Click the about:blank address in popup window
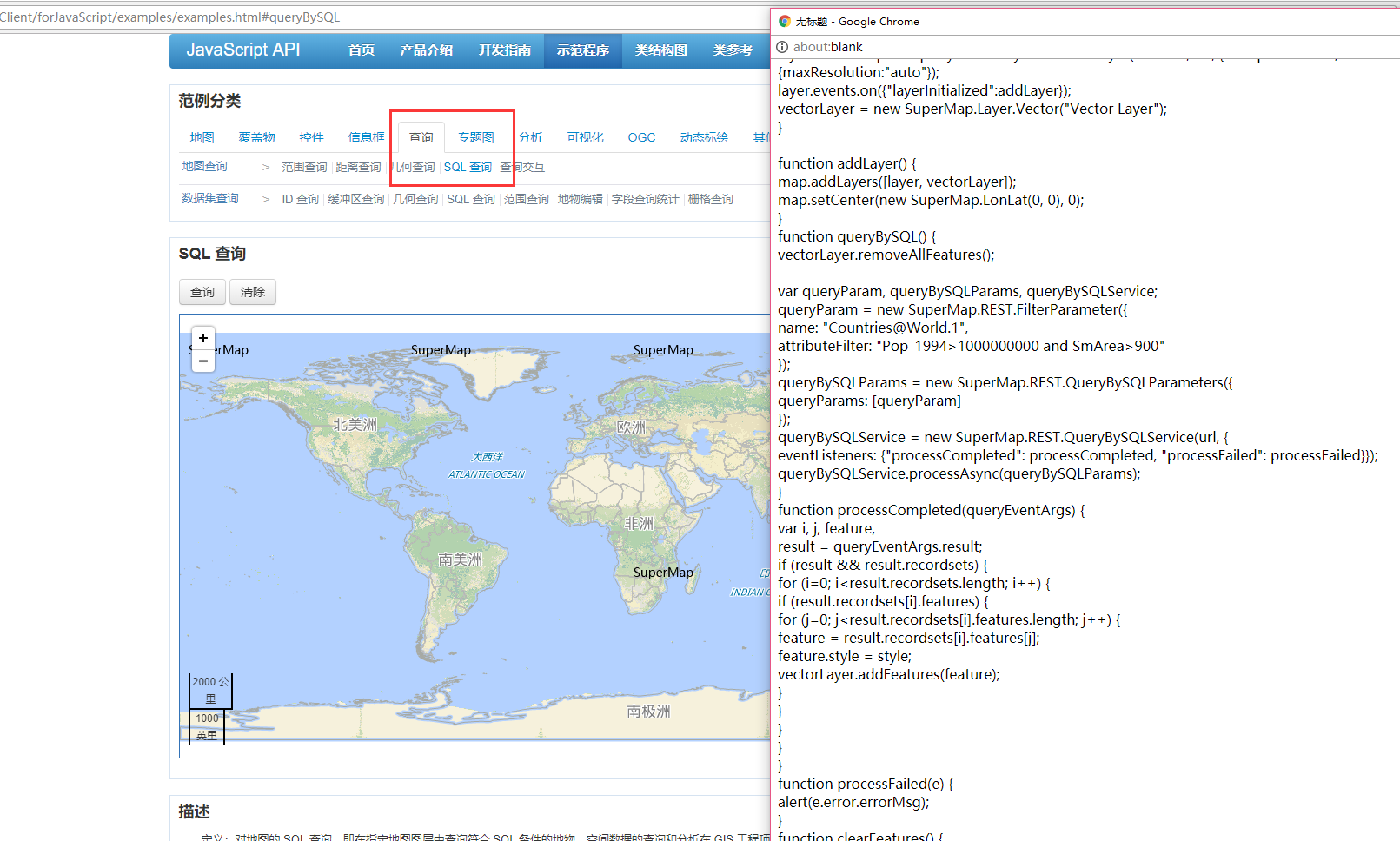 [x=827, y=47]
